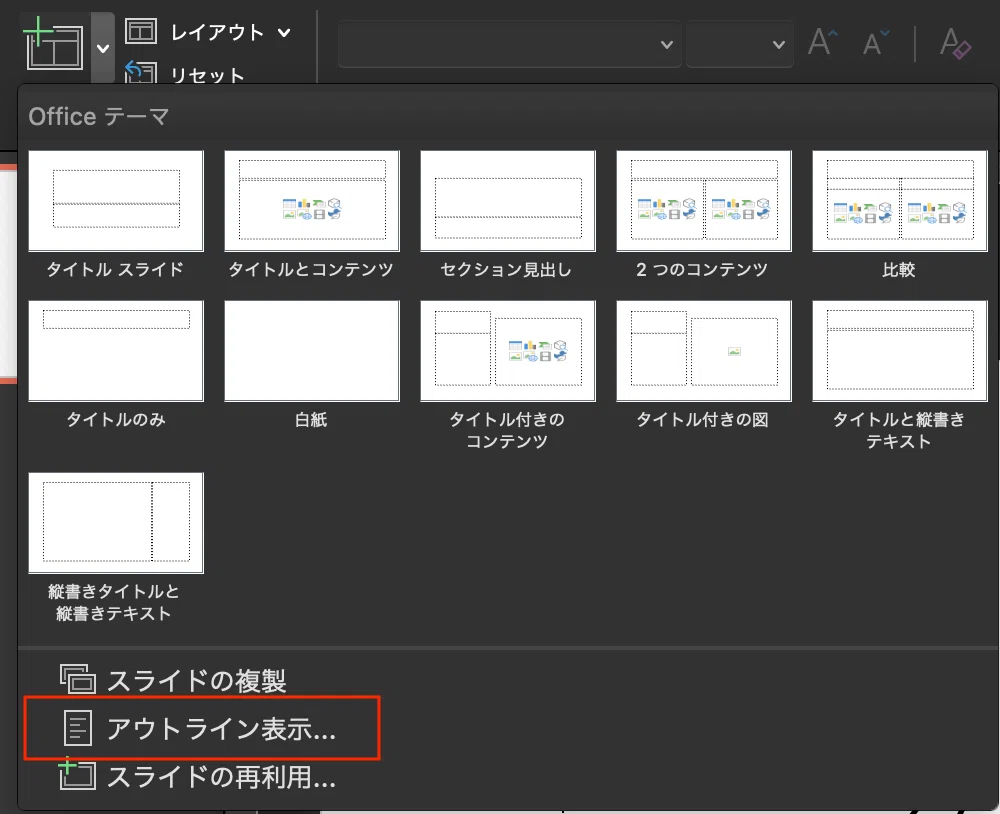Click the レイアウト layout icon
Image resolution: width=1000 pixels, height=814 pixels.
click(x=140, y=31)
